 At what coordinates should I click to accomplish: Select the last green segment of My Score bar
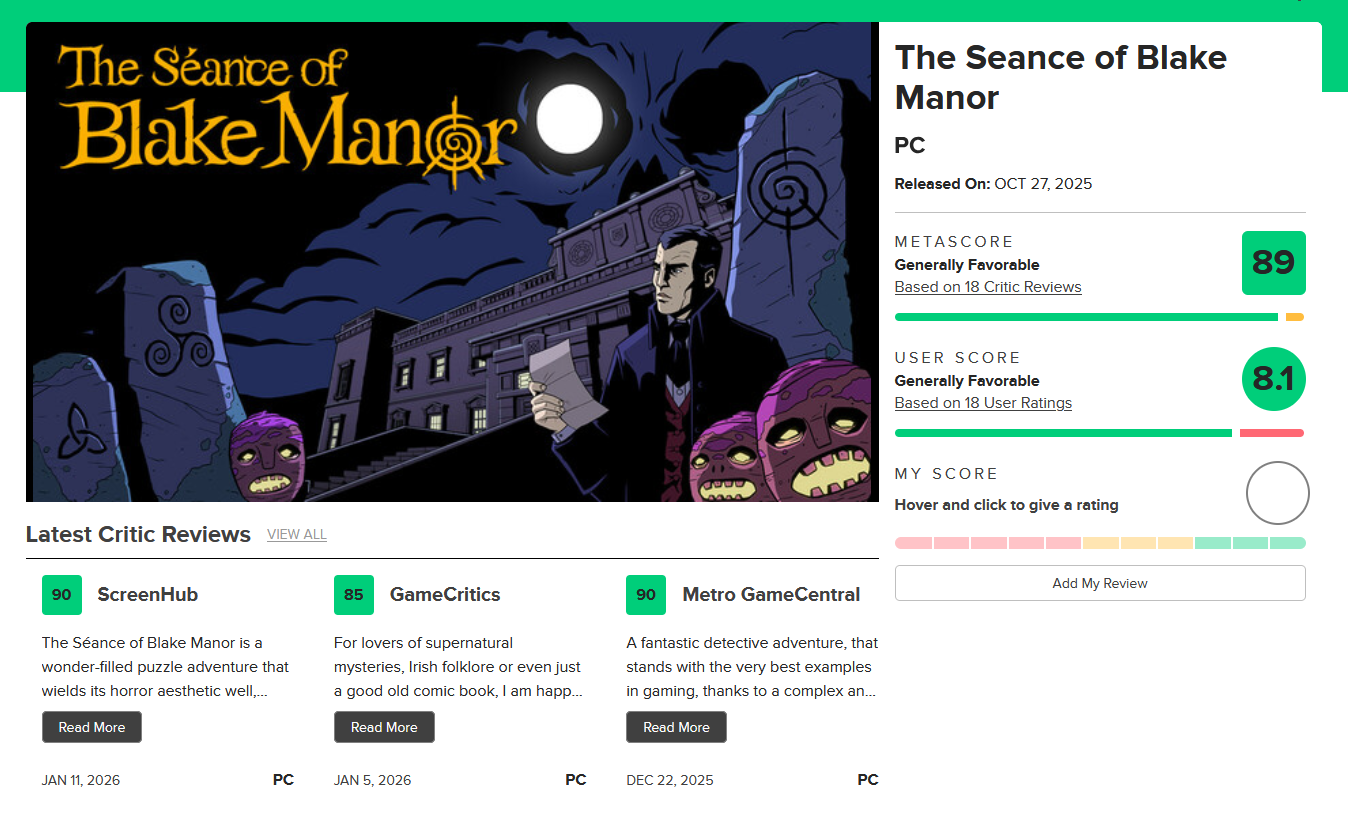[x=1288, y=543]
